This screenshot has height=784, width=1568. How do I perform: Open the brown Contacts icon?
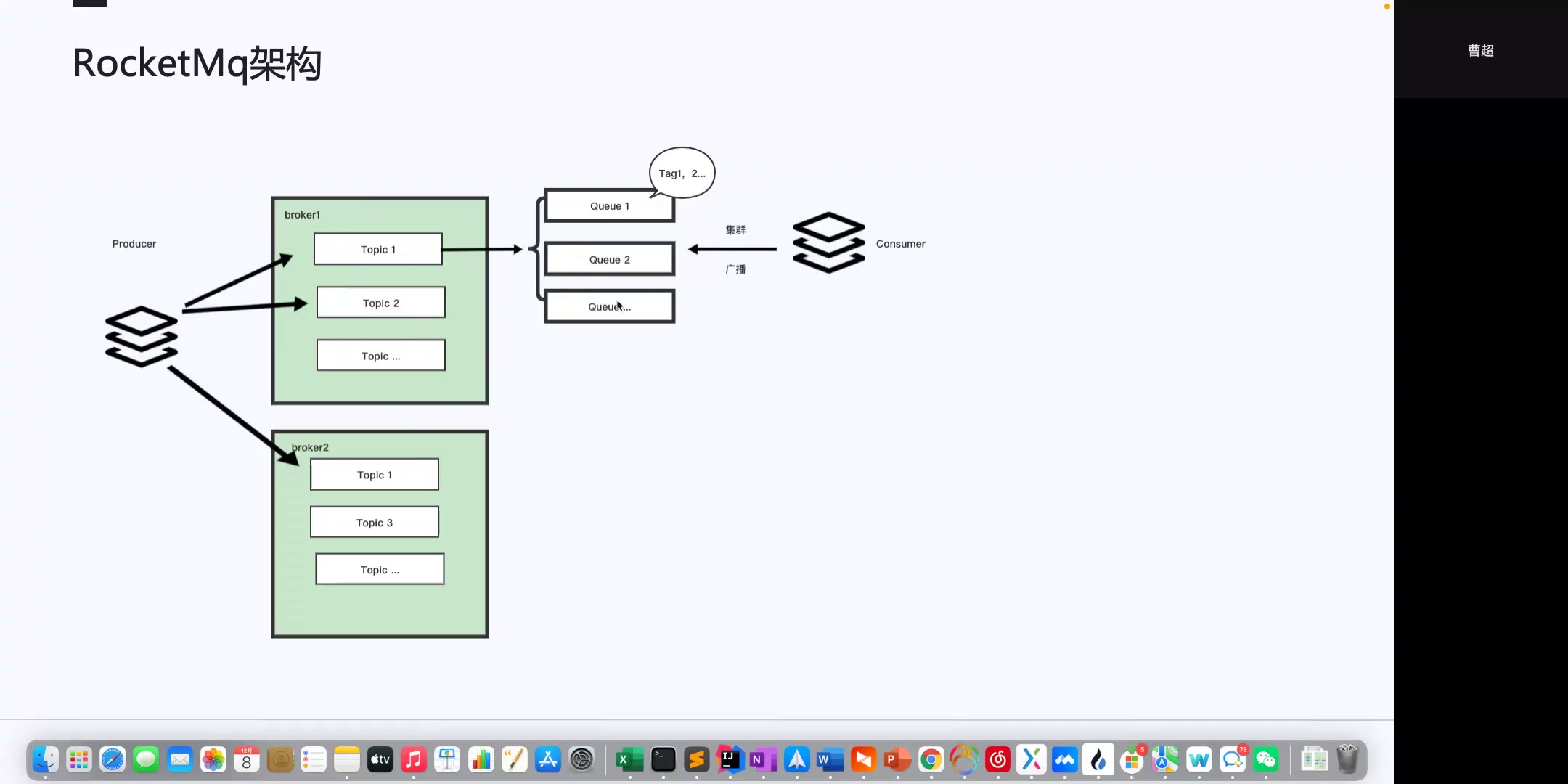coord(280,760)
